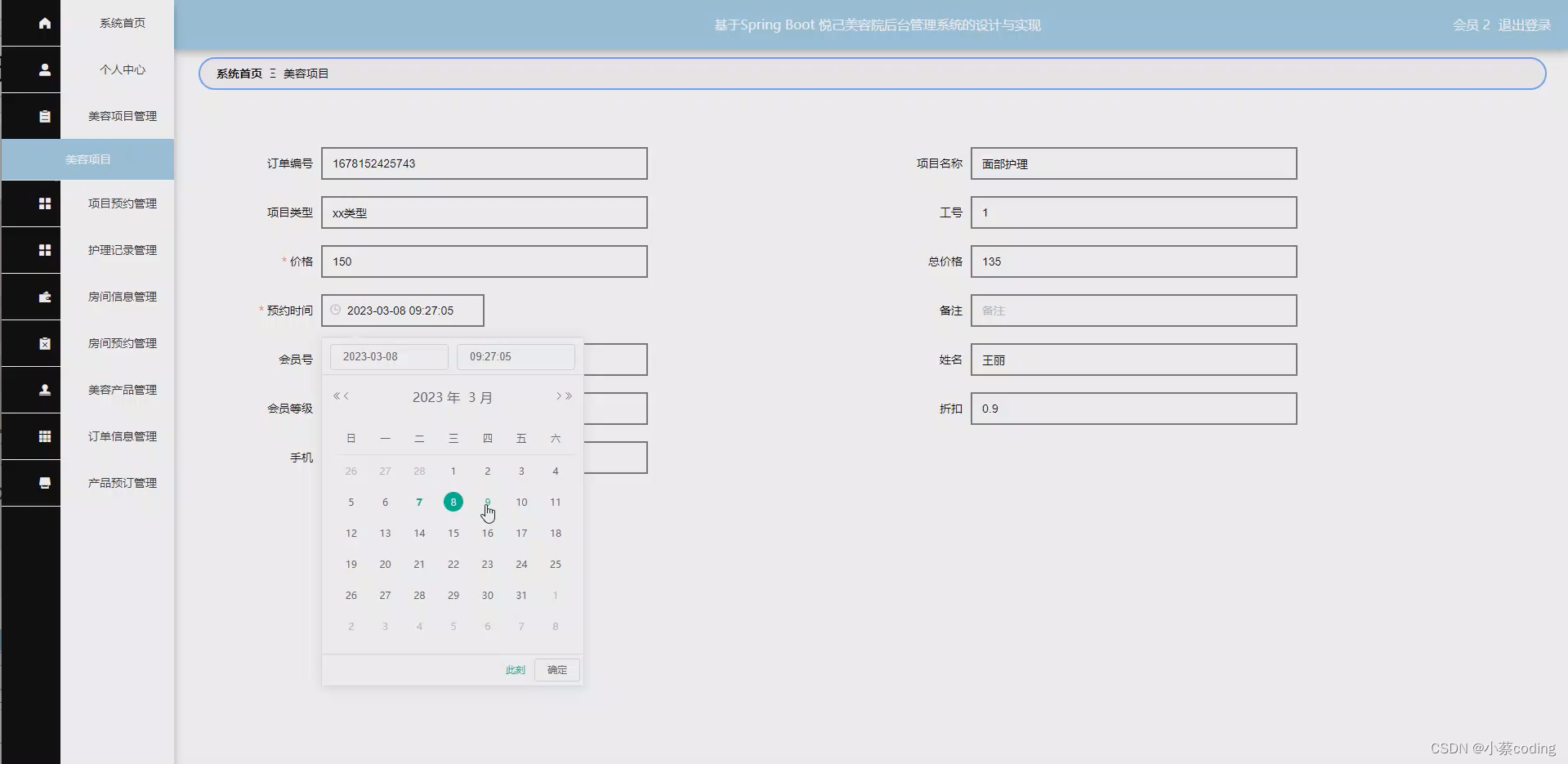Select February 28 in calendar

(x=419, y=471)
